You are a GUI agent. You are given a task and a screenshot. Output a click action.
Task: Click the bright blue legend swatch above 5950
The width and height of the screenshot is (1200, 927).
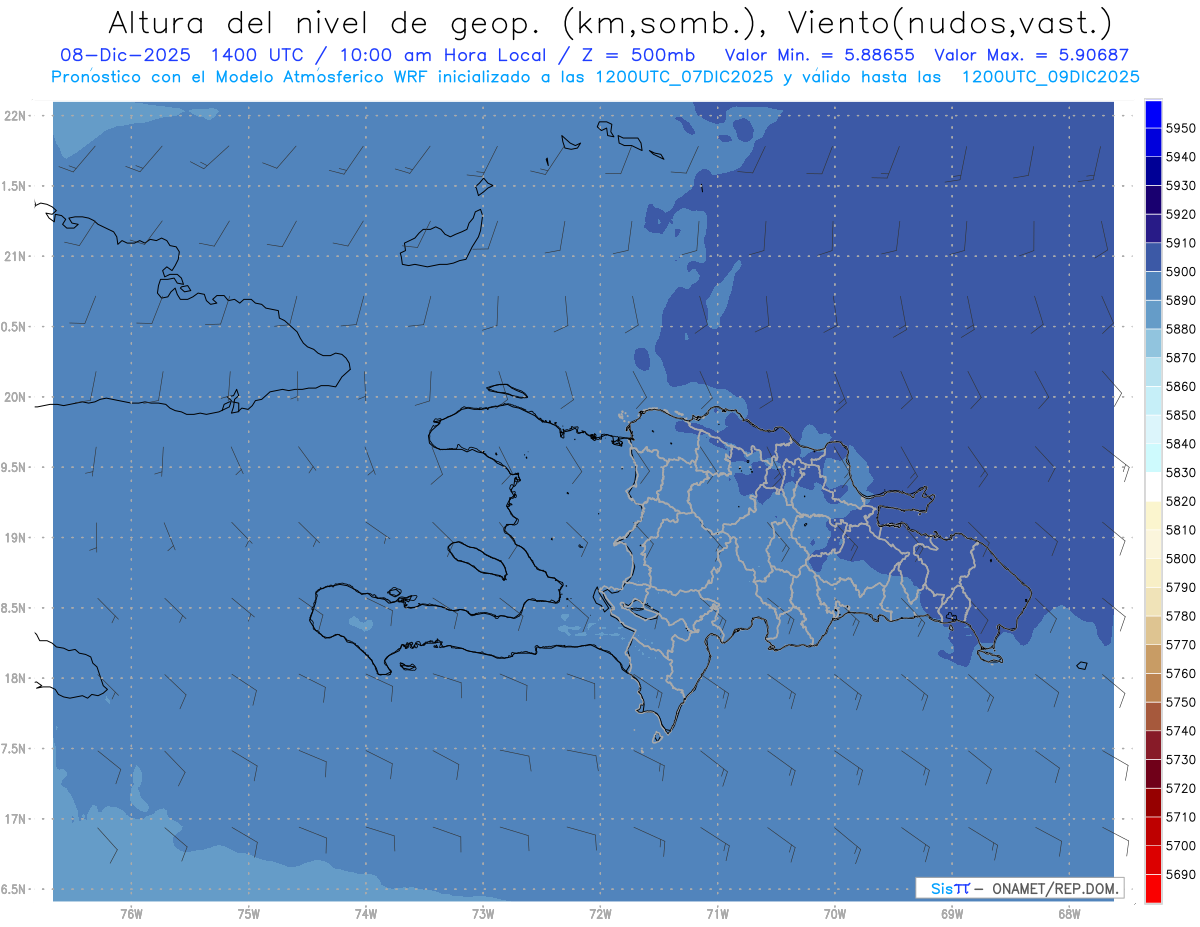click(x=1153, y=114)
